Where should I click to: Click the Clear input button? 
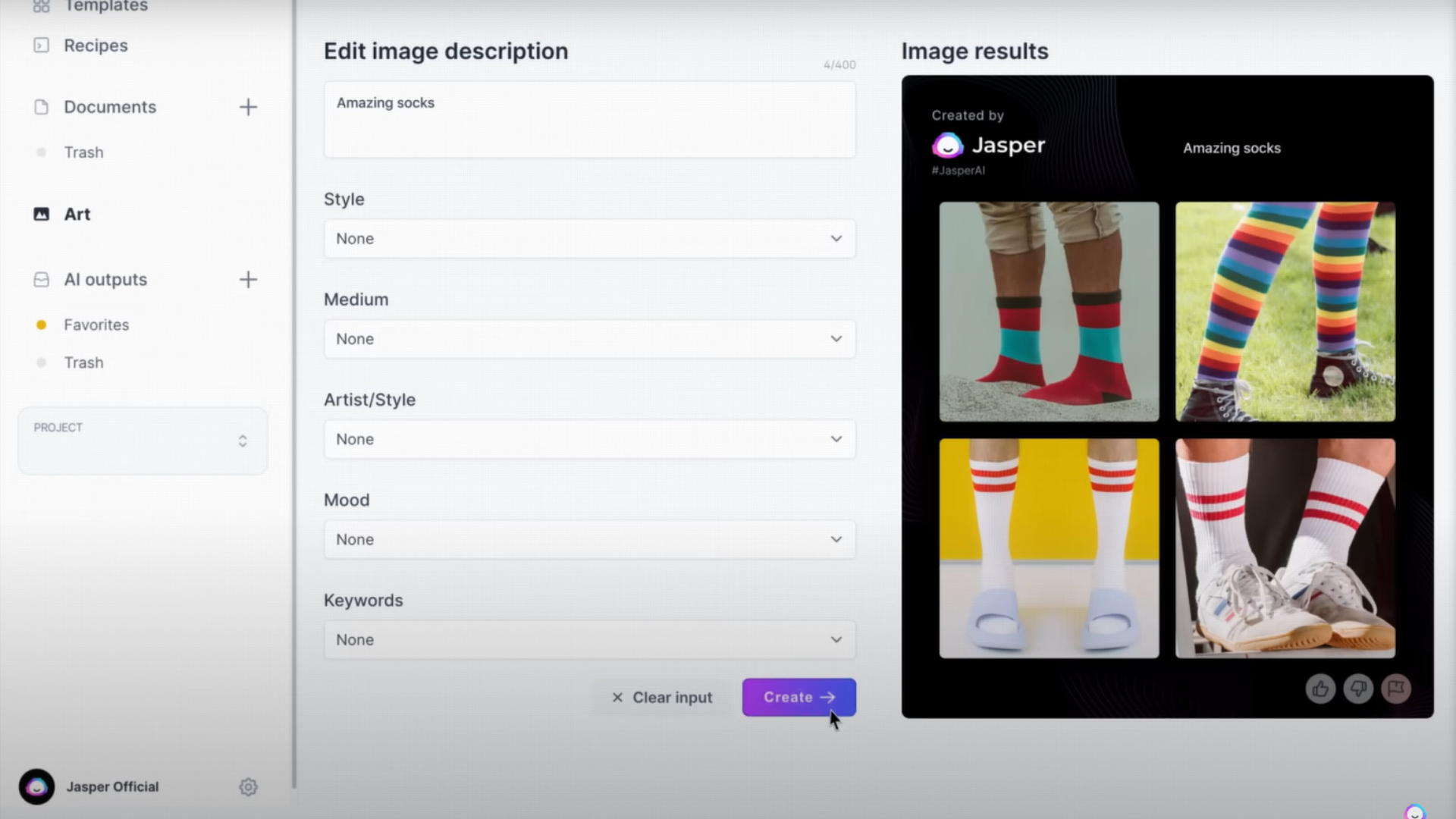click(x=662, y=697)
